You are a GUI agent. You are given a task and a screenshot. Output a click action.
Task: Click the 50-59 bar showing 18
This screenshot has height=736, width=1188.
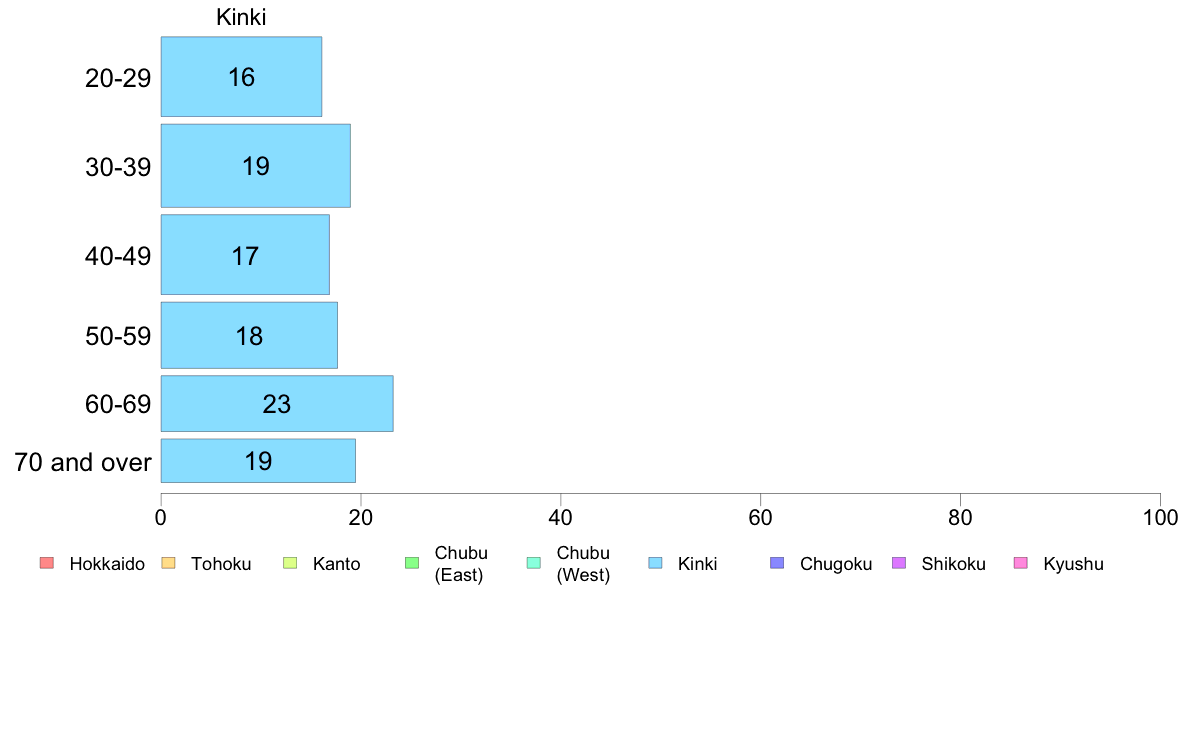249,335
